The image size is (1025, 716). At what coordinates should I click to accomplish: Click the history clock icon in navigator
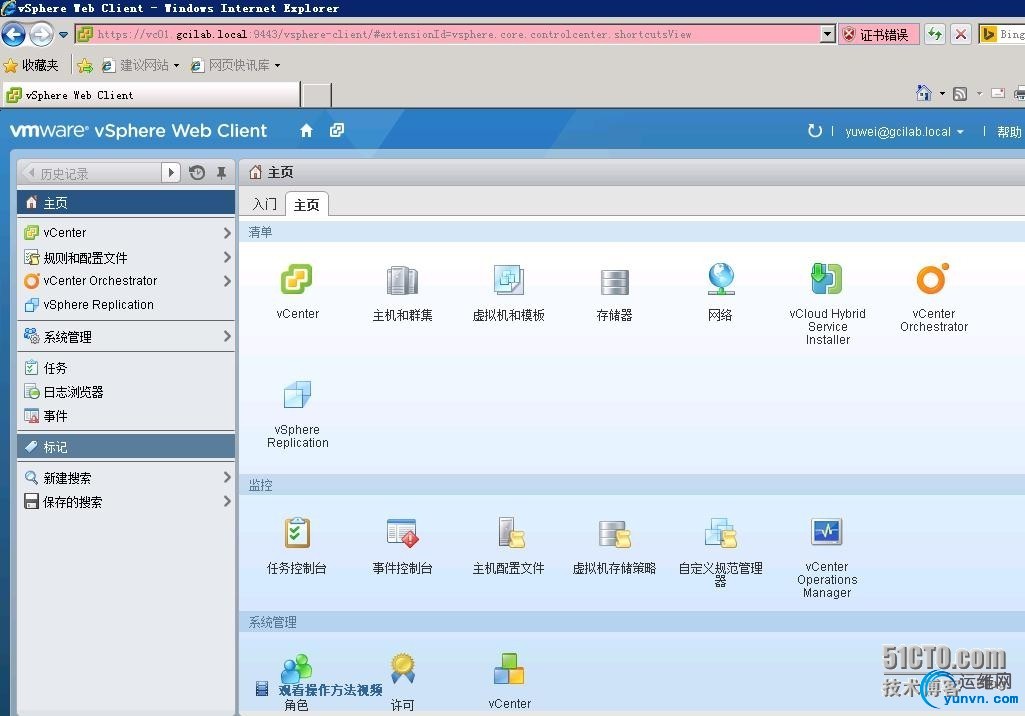[x=197, y=173]
